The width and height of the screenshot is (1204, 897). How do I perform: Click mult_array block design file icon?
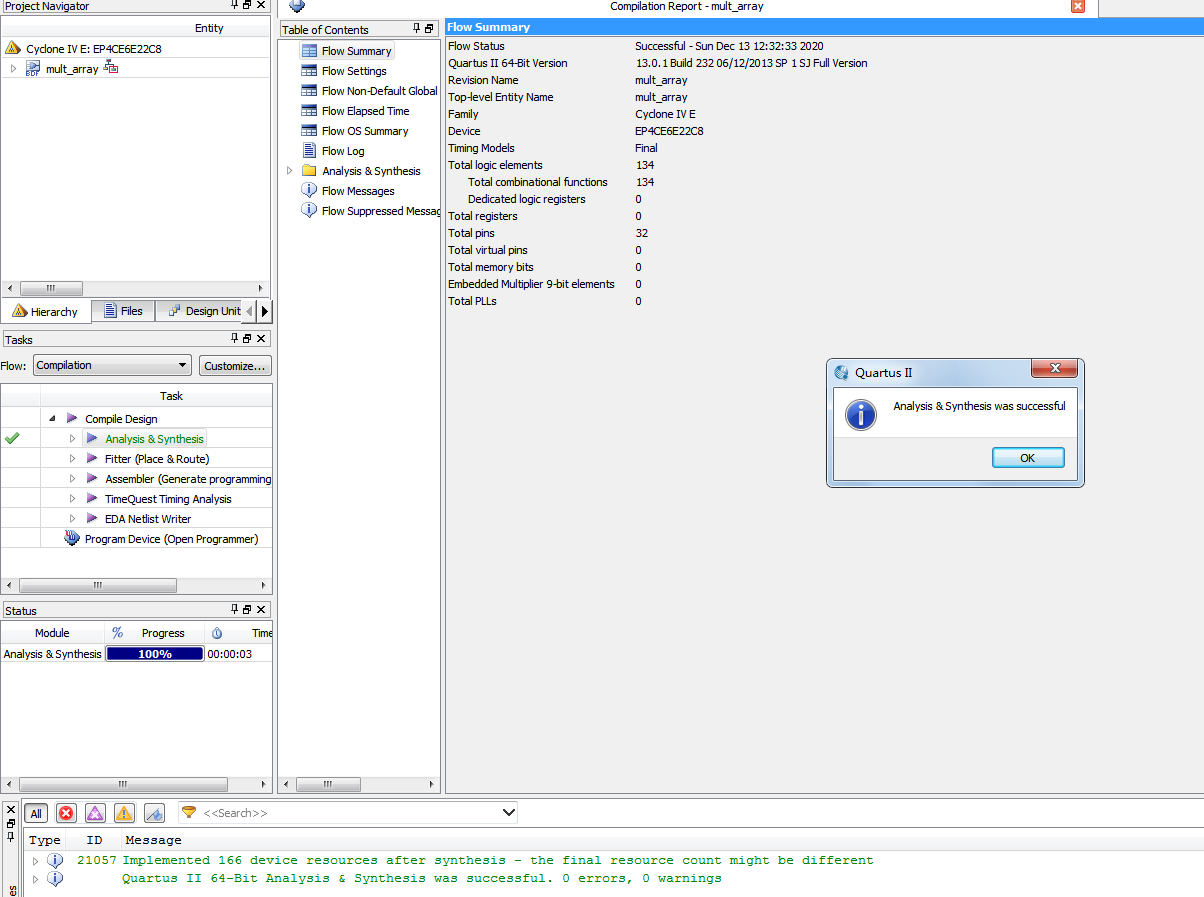pyautogui.click(x=33, y=69)
